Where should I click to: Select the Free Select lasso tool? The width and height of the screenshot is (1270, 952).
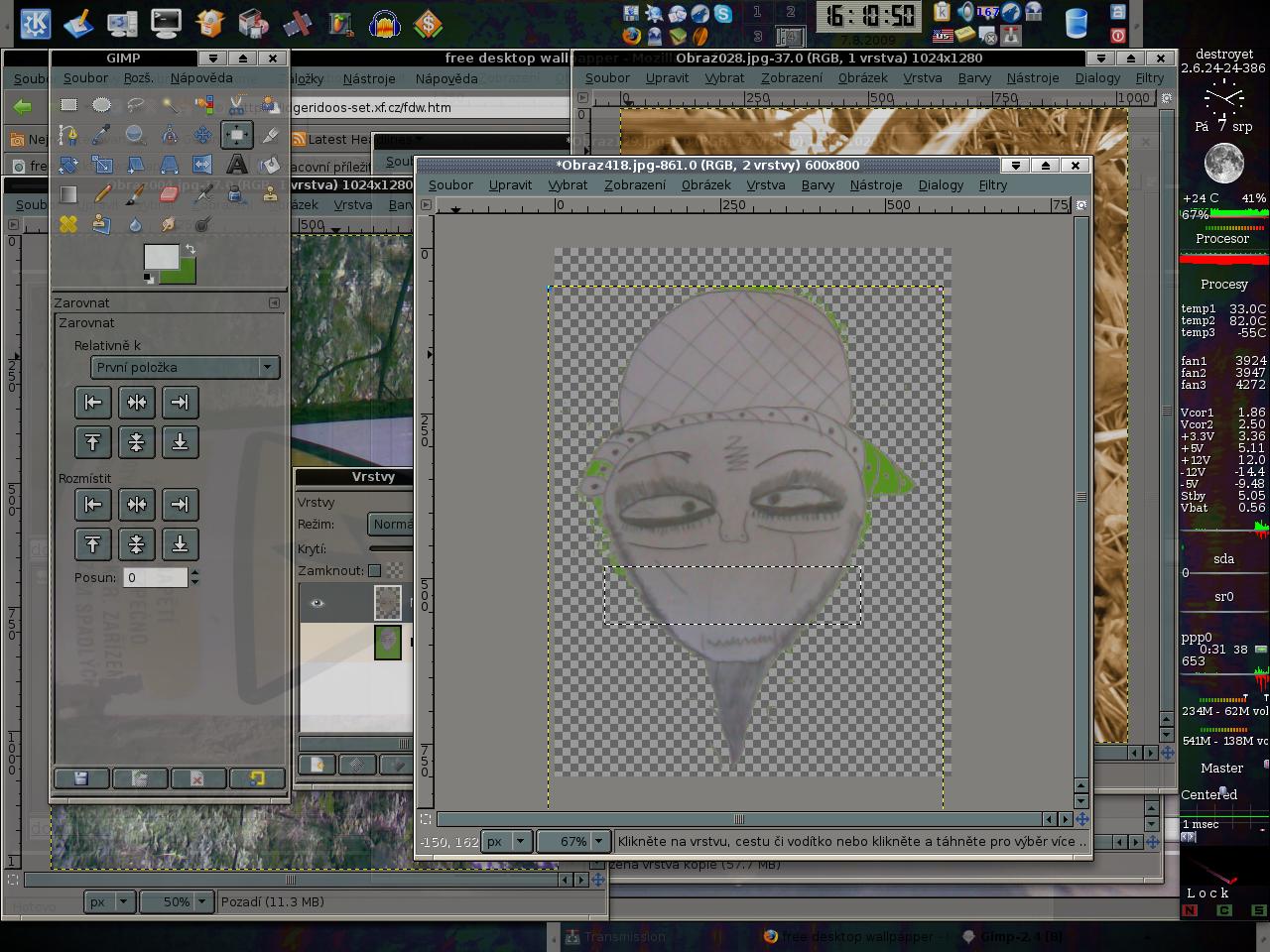point(136,104)
